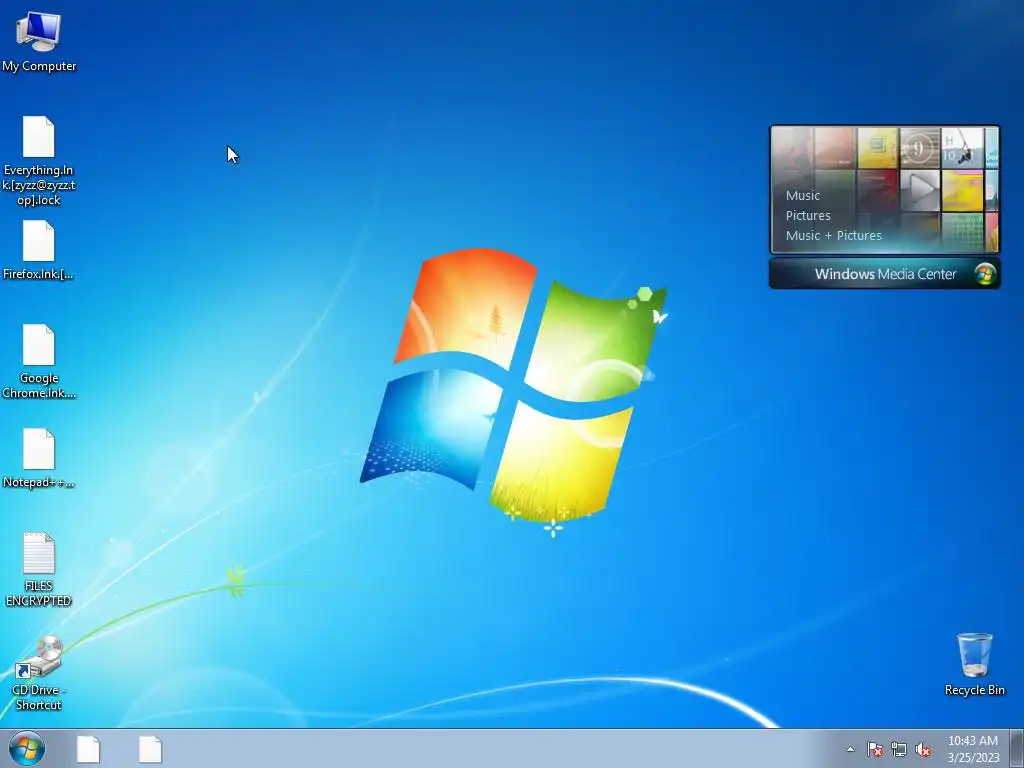Image resolution: width=1024 pixels, height=768 pixels.
Task: Open the network status tray icon
Action: pos(899,749)
